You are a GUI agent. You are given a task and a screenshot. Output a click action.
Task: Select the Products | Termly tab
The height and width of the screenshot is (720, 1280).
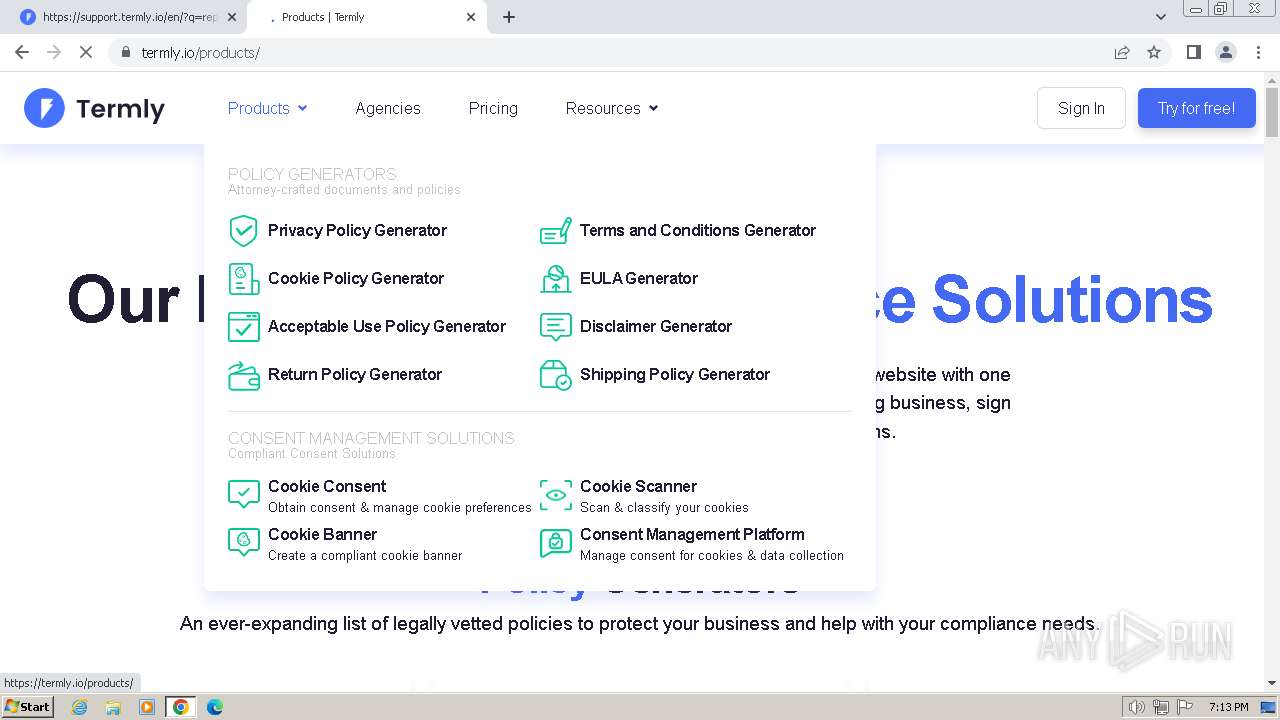coord(365,17)
